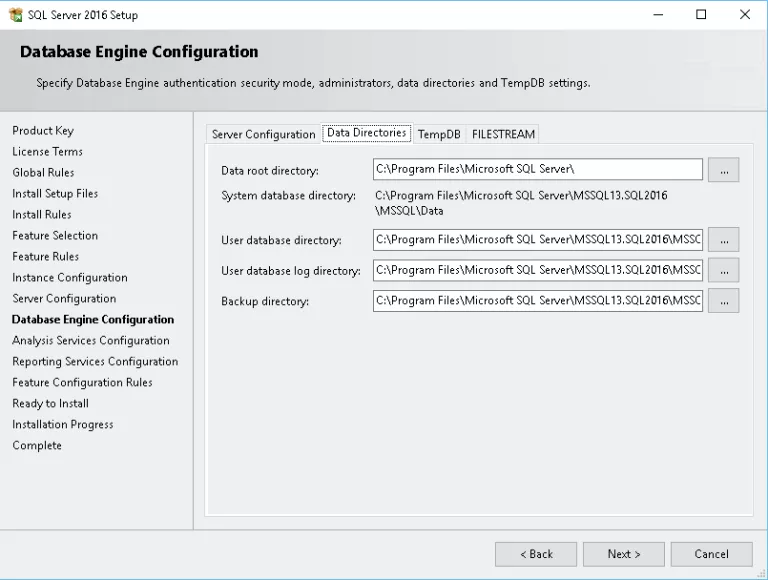Select Ready to Install step
Image resolution: width=768 pixels, height=580 pixels.
(x=50, y=404)
